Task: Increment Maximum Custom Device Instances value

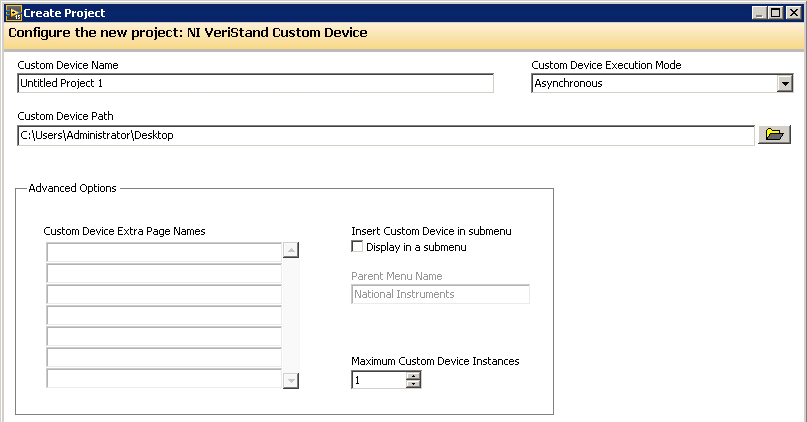Action: coord(413,376)
